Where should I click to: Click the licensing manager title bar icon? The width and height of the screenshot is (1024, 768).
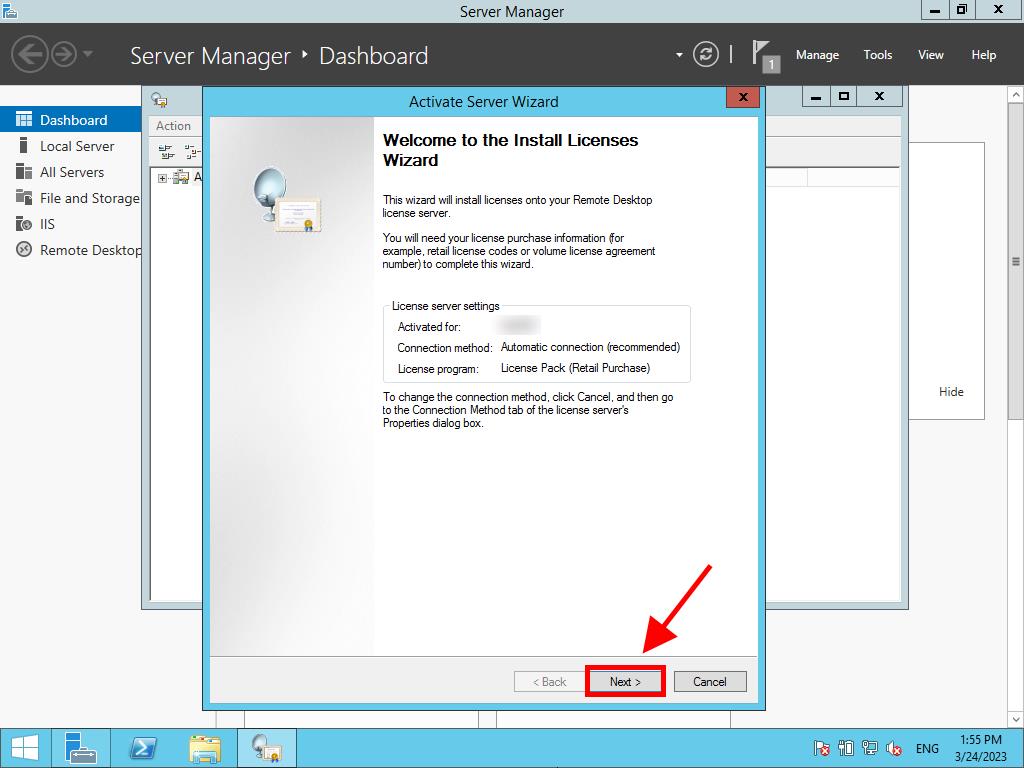click(159, 99)
